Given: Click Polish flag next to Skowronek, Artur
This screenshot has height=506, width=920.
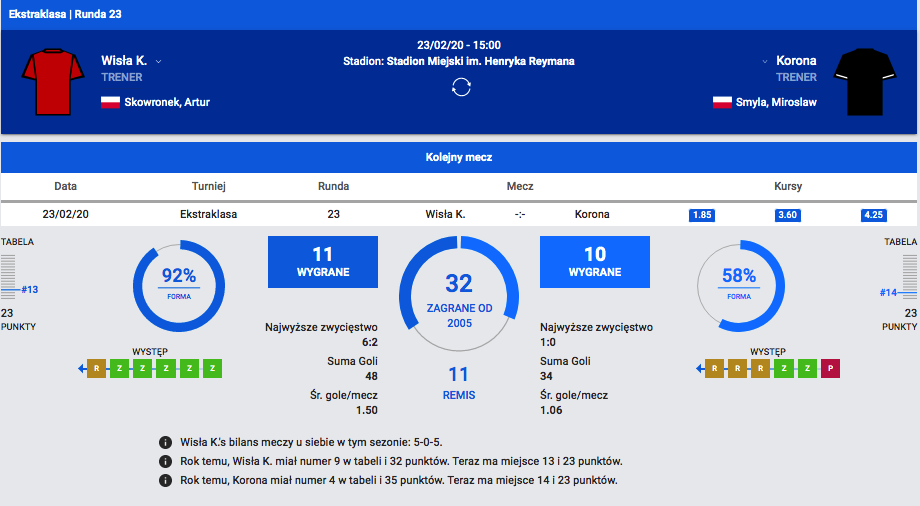Looking at the screenshot, I should coord(110,102).
